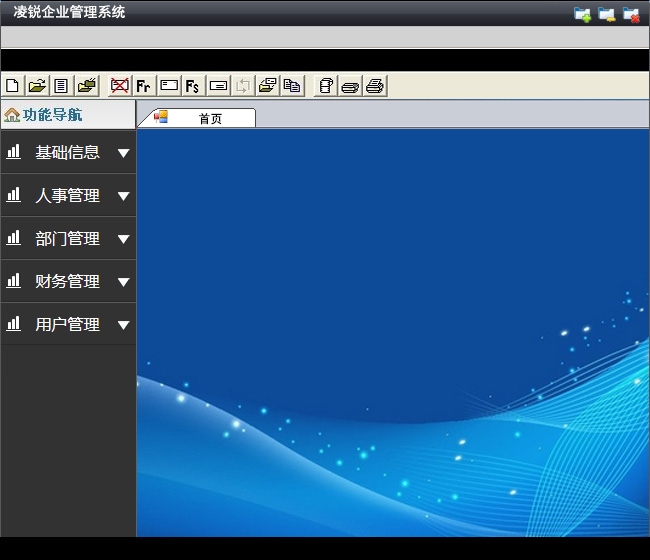Click the home icon beside 功能导航

(12, 115)
